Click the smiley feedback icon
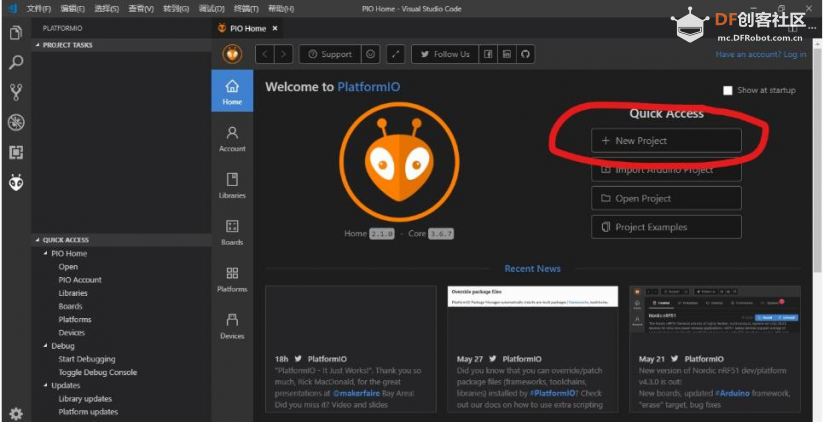The image size is (823, 422). [x=371, y=54]
